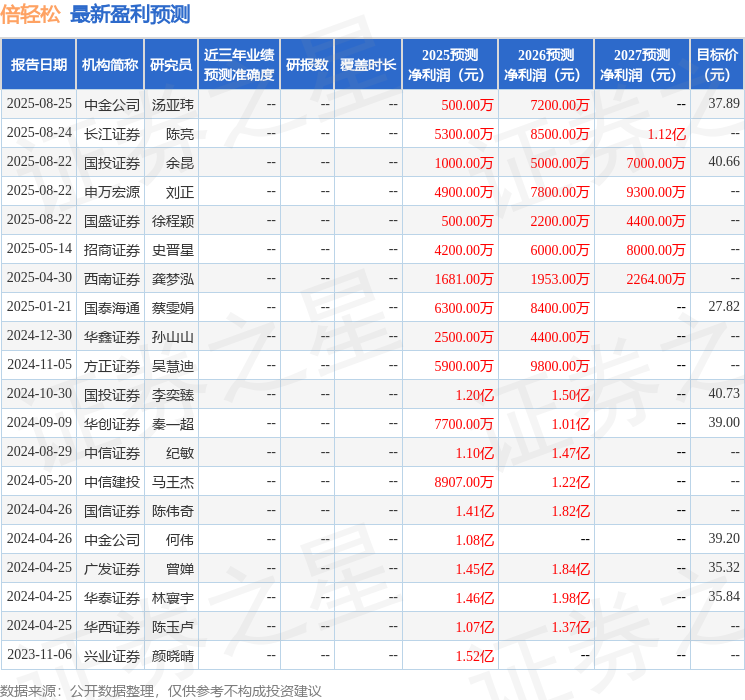Screen dimensions: 745x700
Task: Click the 2264.00万 forecast value
Action: coord(656,279)
